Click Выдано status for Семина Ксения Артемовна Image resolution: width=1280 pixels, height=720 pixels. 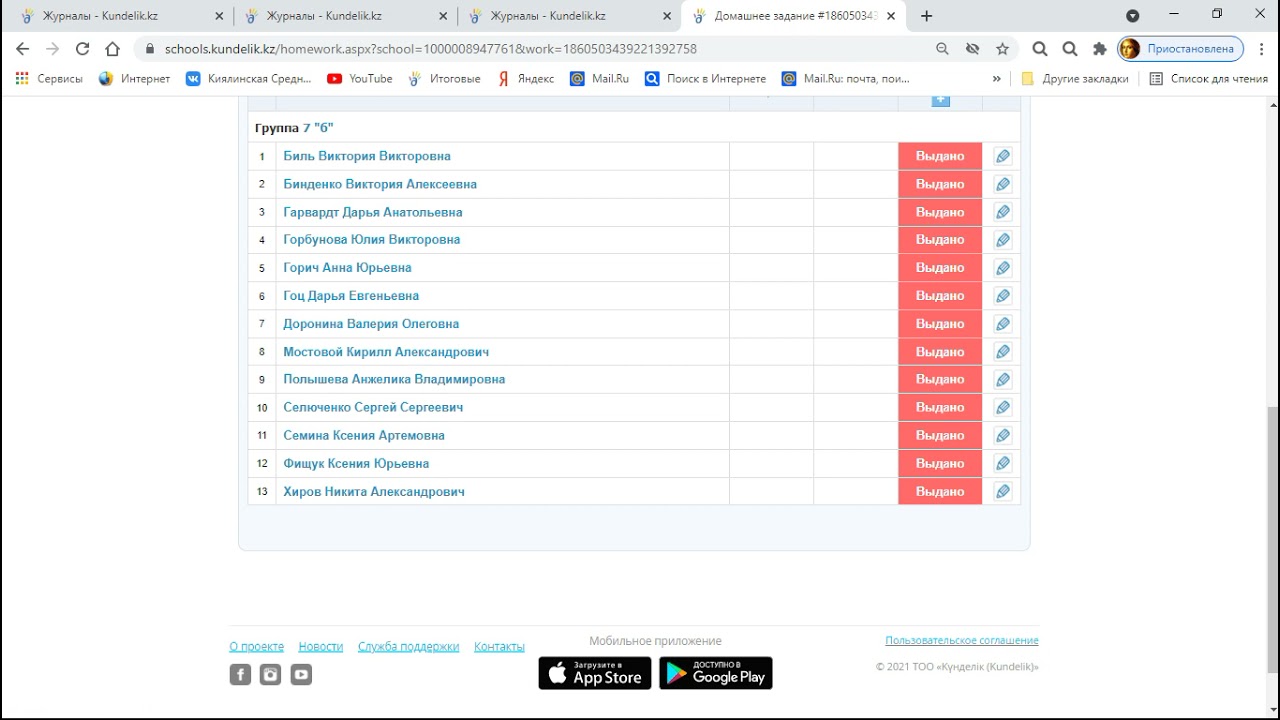pos(940,435)
